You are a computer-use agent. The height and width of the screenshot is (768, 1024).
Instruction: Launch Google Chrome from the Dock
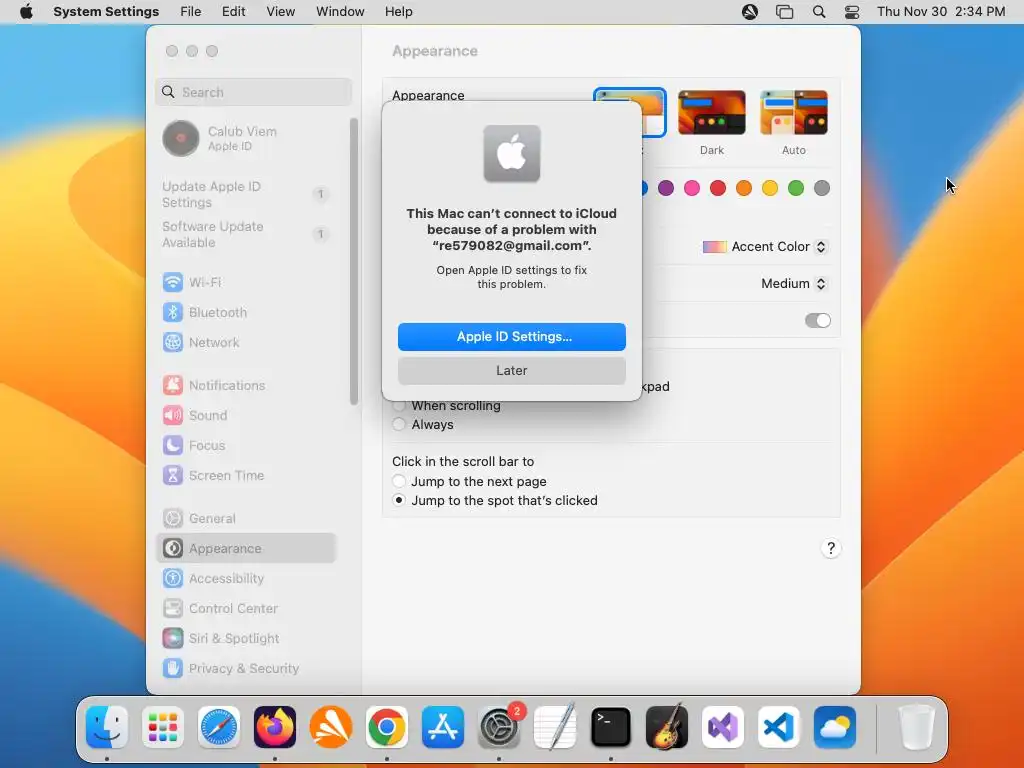(x=387, y=727)
